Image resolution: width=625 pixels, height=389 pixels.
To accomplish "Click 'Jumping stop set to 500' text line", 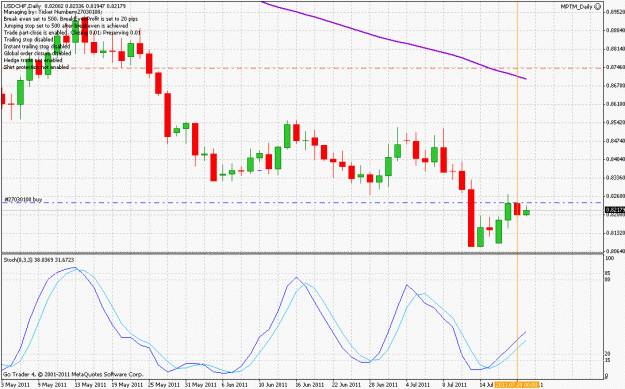I will (66, 26).
